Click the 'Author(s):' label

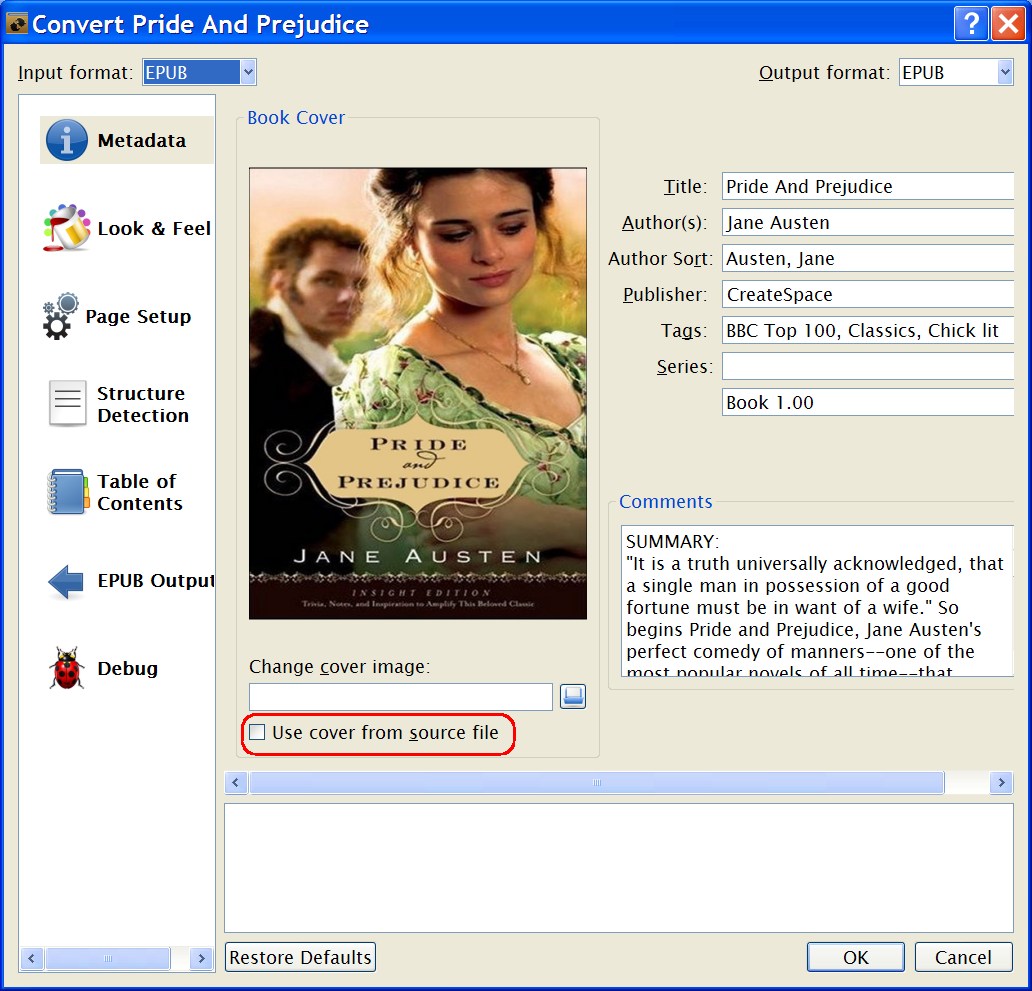coord(665,222)
